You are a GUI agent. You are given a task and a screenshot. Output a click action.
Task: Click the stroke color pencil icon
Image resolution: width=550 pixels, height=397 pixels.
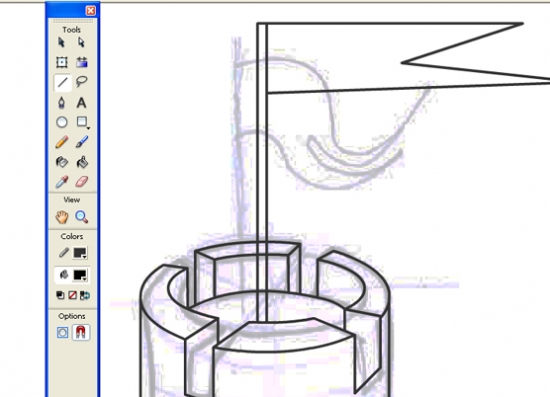pos(63,253)
